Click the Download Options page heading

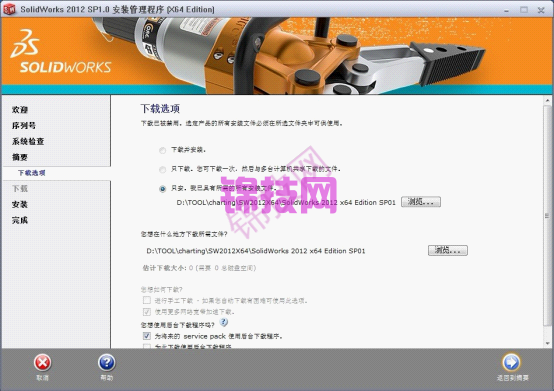pyautogui.click(x=160, y=108)
